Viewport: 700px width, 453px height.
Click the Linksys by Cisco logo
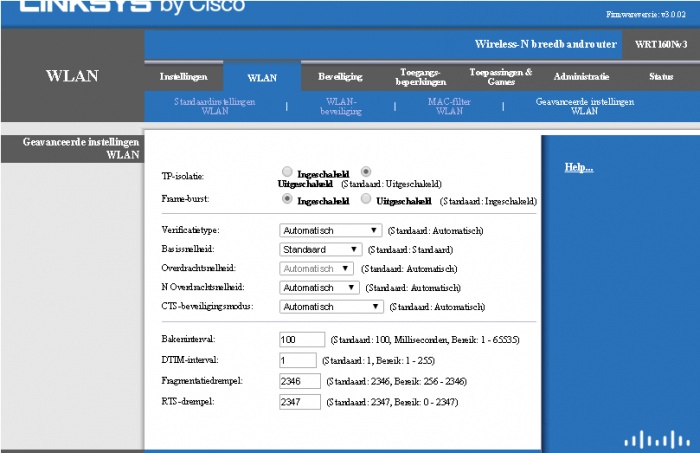(132, 6)
